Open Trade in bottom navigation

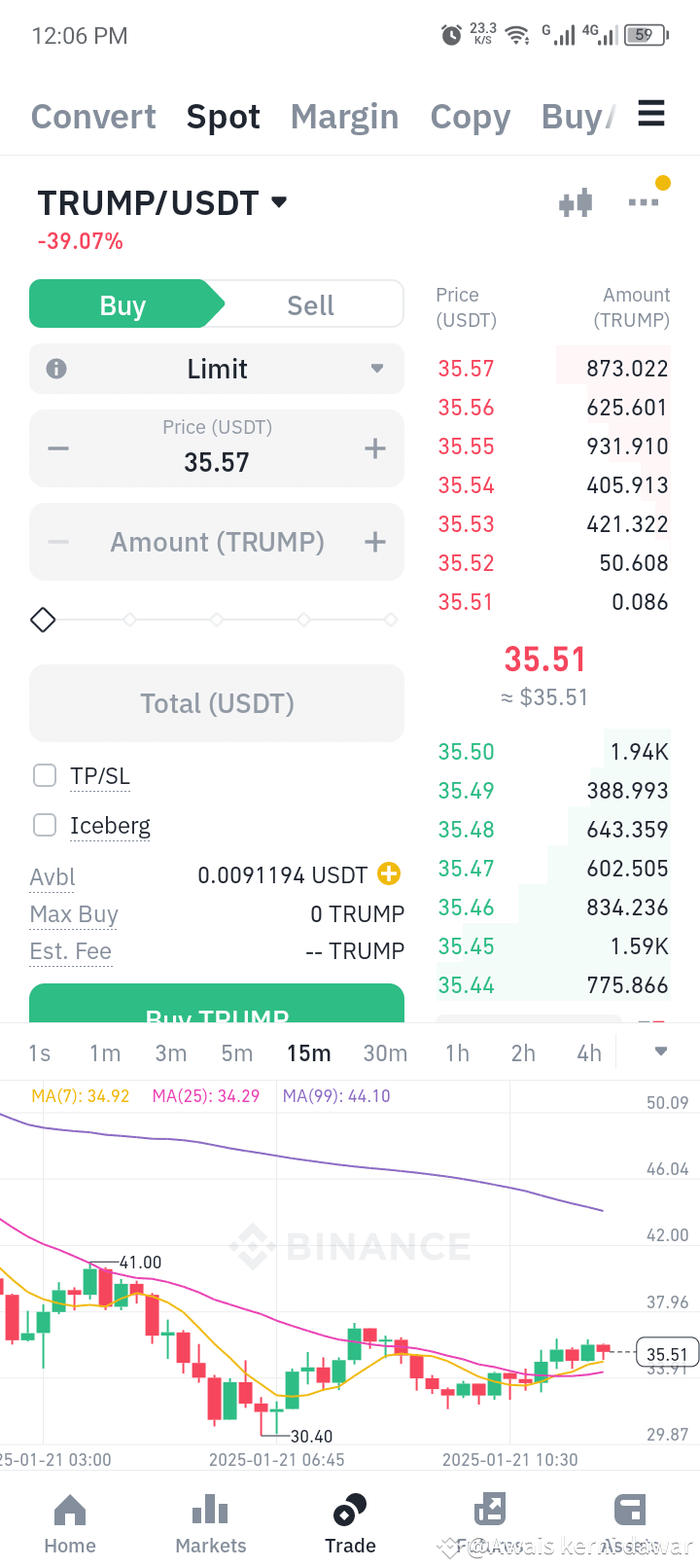tap(350, 1524)
